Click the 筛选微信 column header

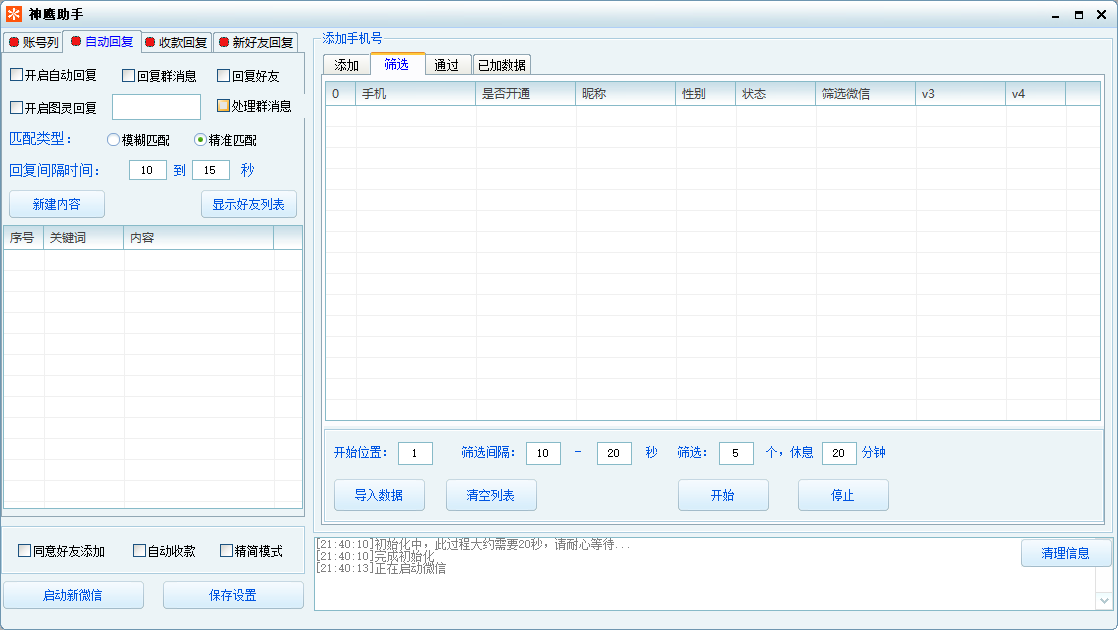[865, 93]
